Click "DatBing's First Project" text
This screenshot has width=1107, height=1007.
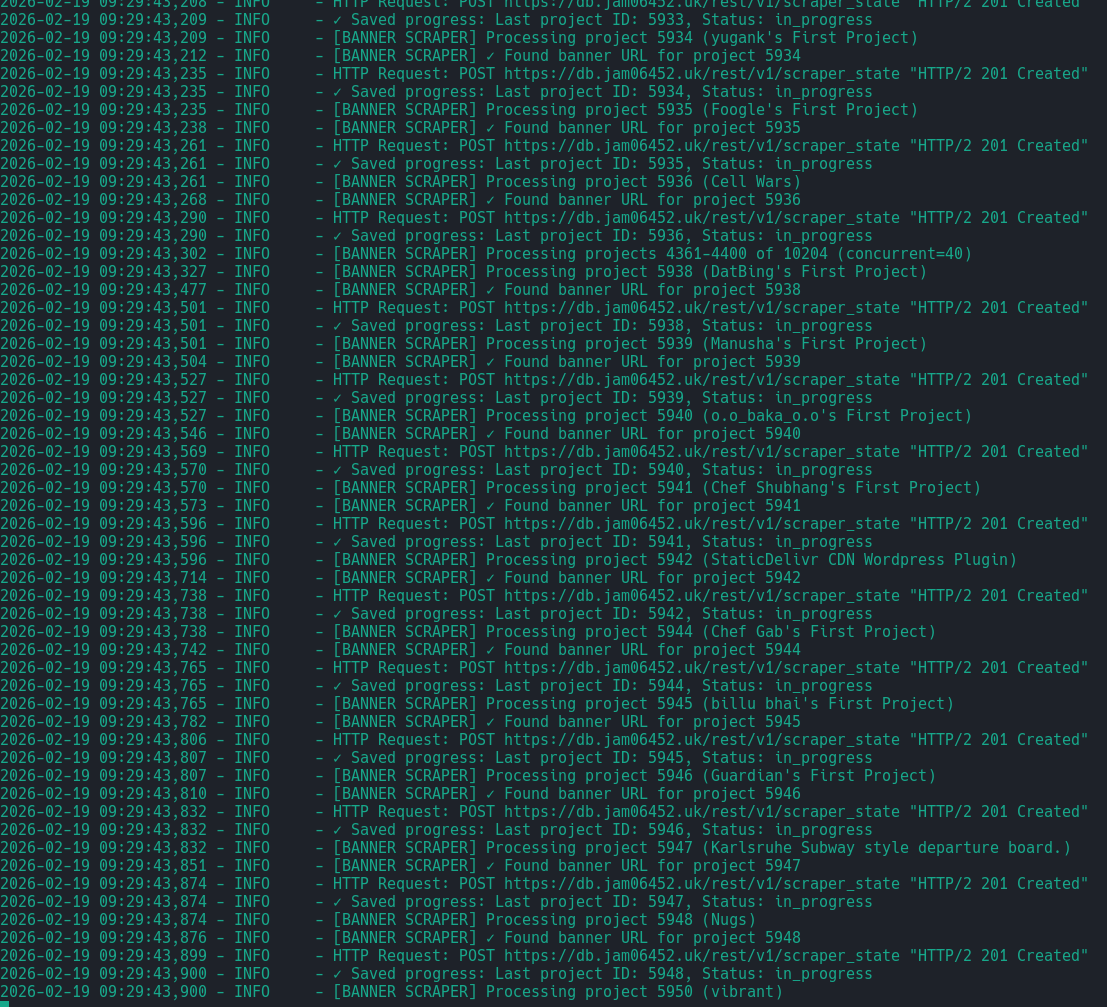tap(813, 272)
